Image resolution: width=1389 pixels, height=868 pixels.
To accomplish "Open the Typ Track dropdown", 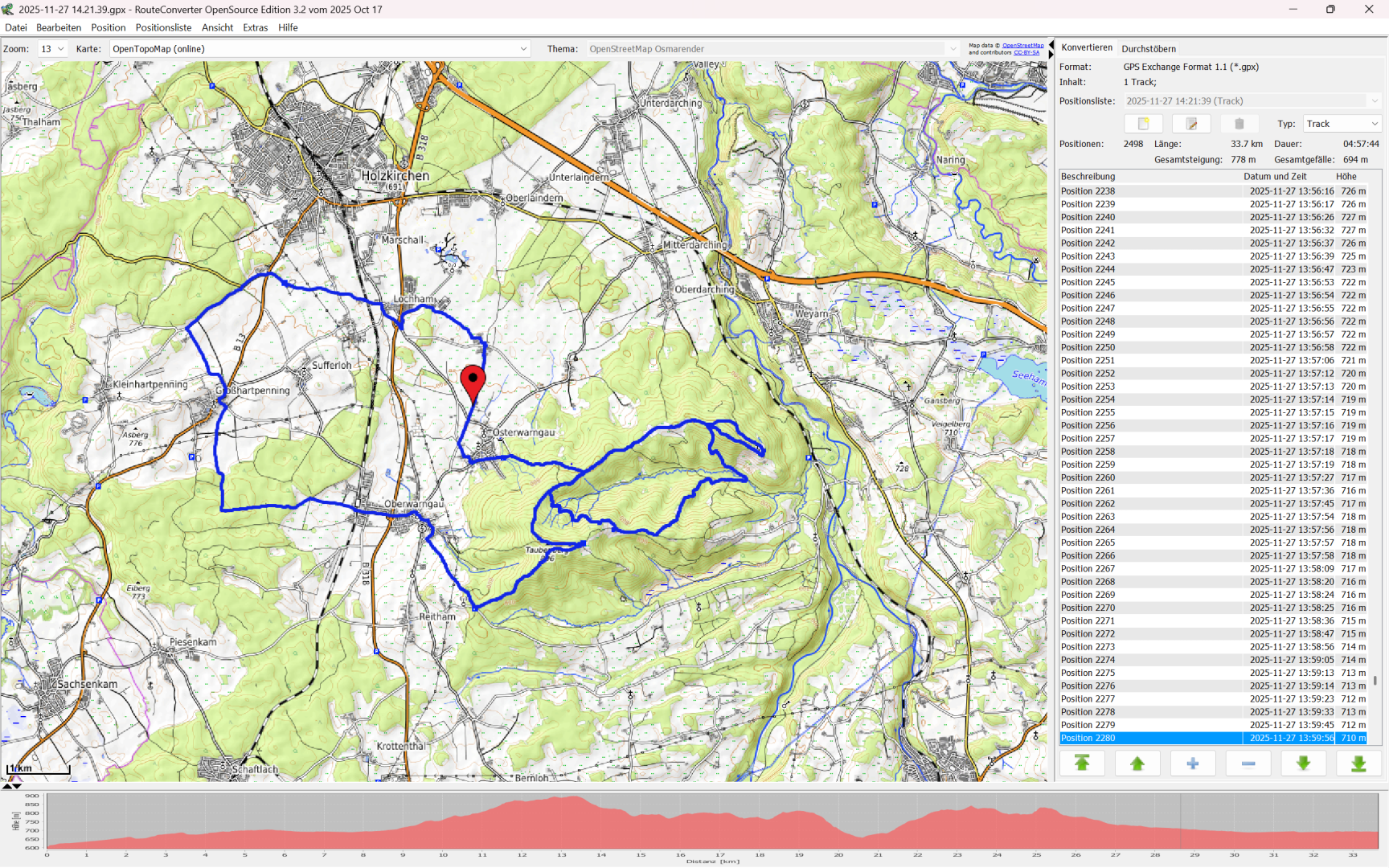I will pyautogui.click(x=1342, y=124).
